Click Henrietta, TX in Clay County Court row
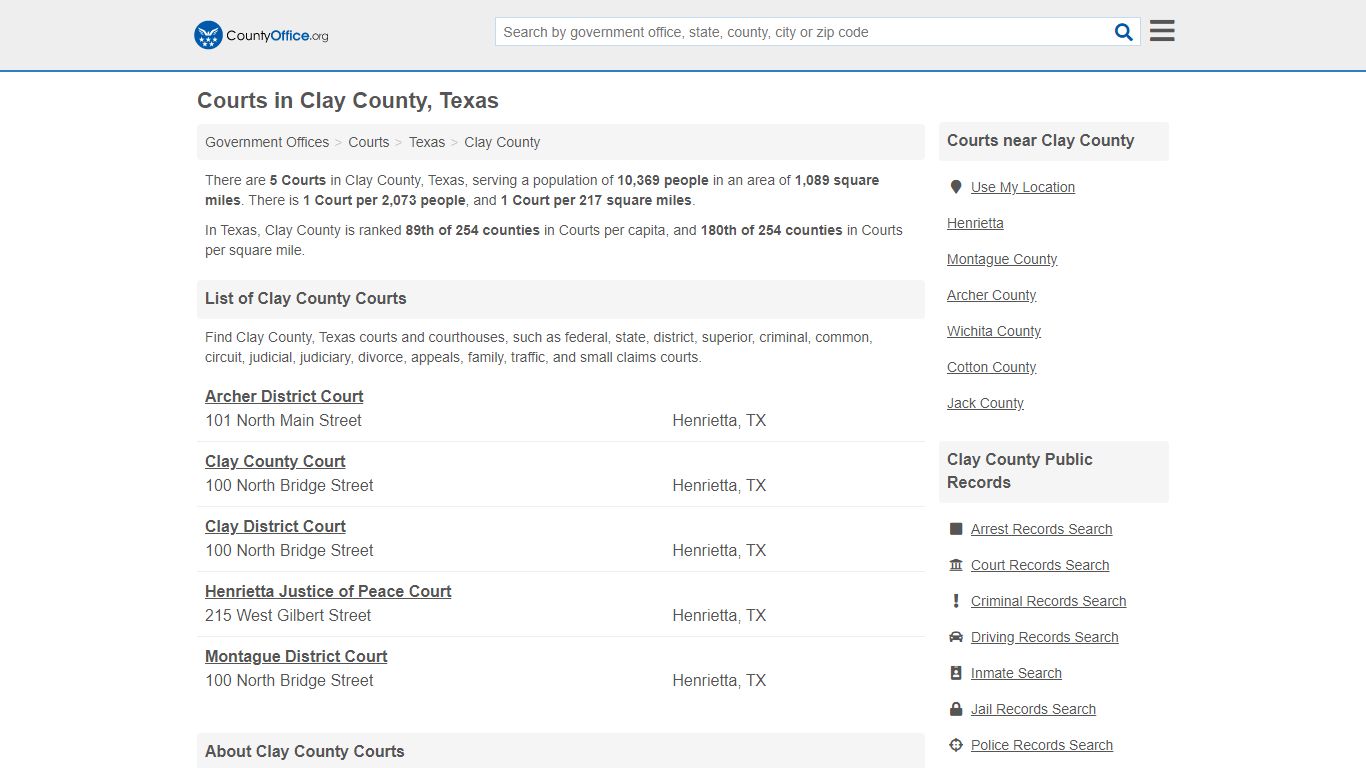Image resolution: width=1366 pixels, height=768 pixels. pyautogui.click(x=719, y=485)
